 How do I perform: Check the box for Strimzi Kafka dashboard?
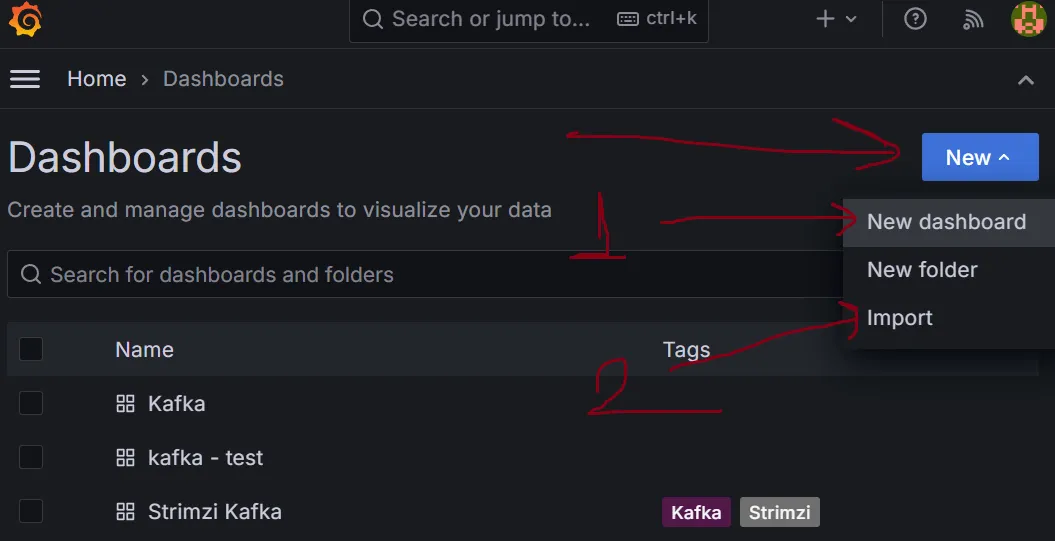point(31,511)
